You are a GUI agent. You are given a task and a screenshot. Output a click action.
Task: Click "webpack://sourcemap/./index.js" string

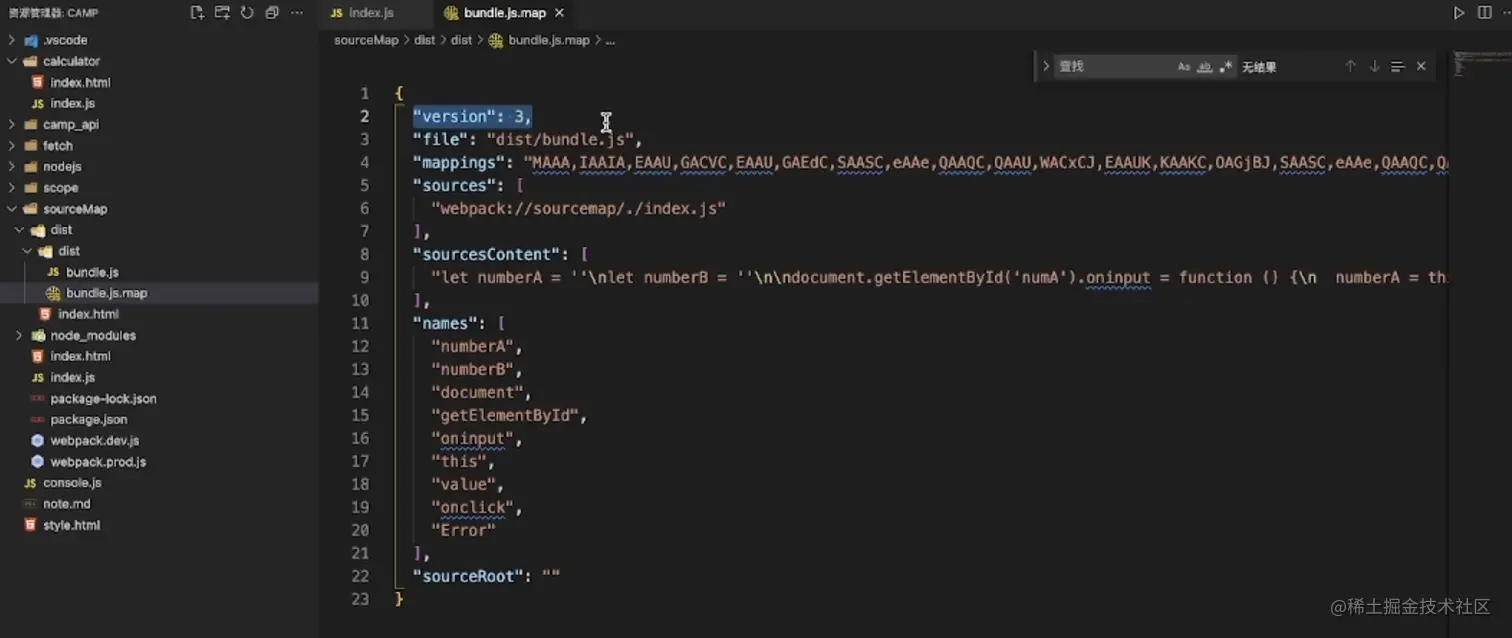click(578, 208)
